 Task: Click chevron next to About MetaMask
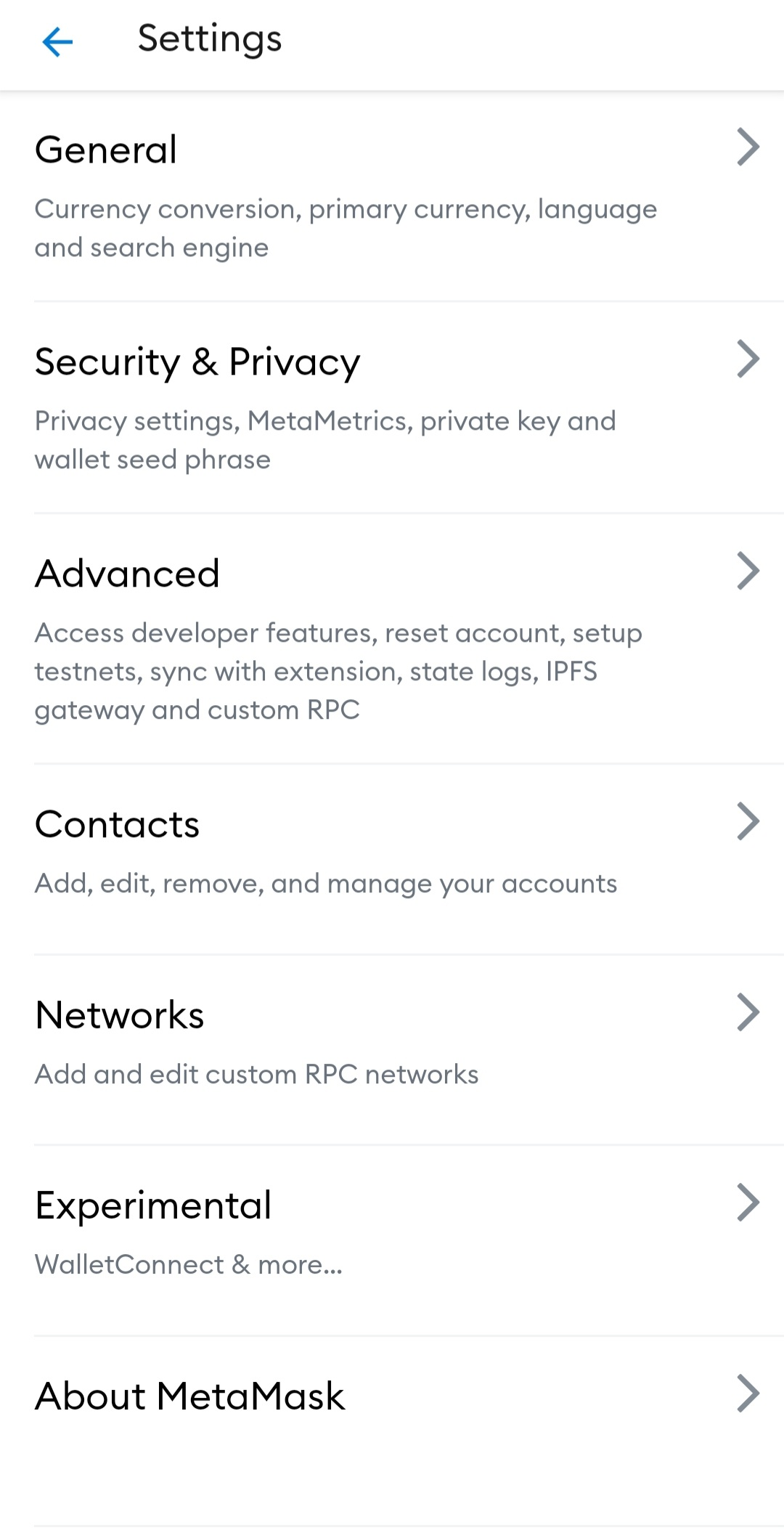tap(748, 1393)
